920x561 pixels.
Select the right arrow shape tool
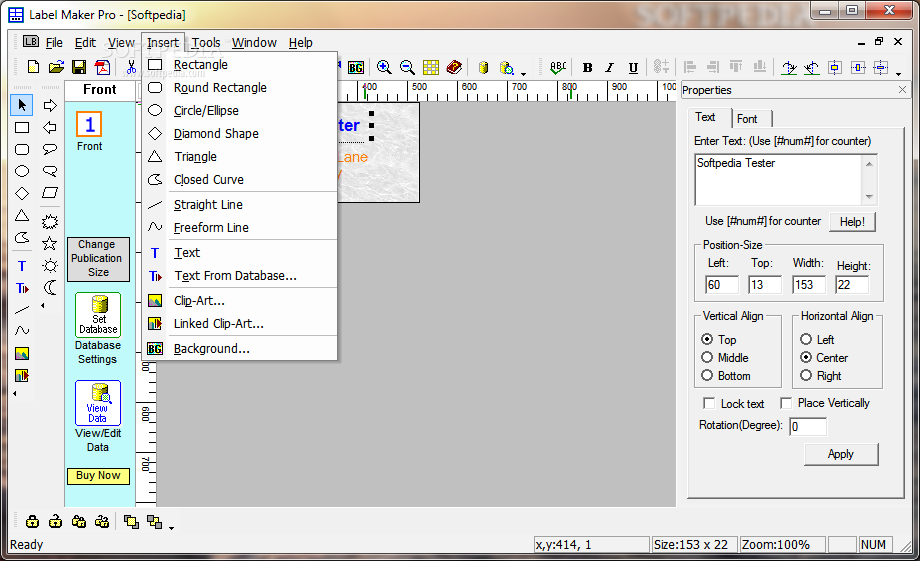[50, 106]
